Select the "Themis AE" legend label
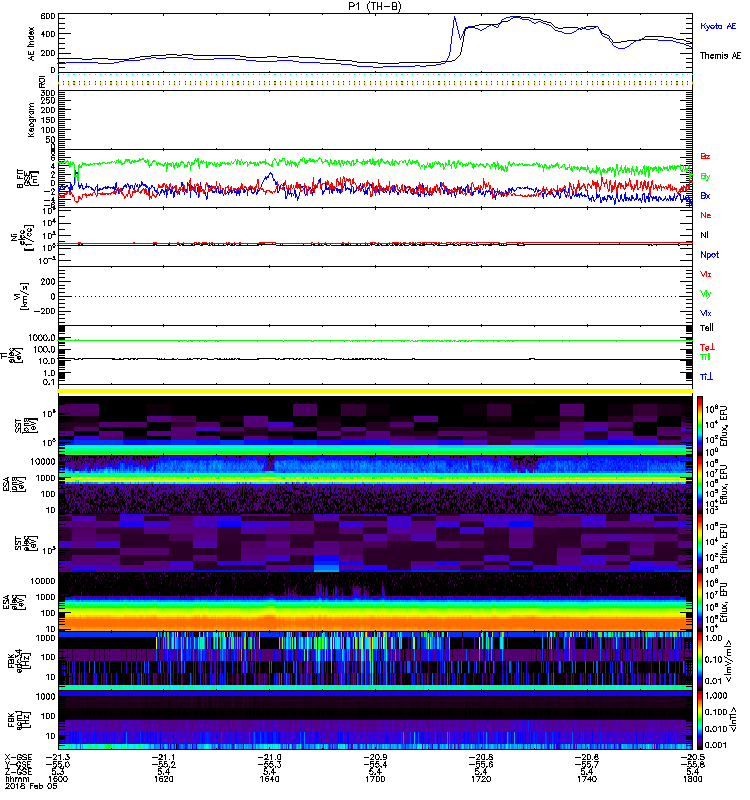This screenshot has width=750, height=800. click(720, 56)
